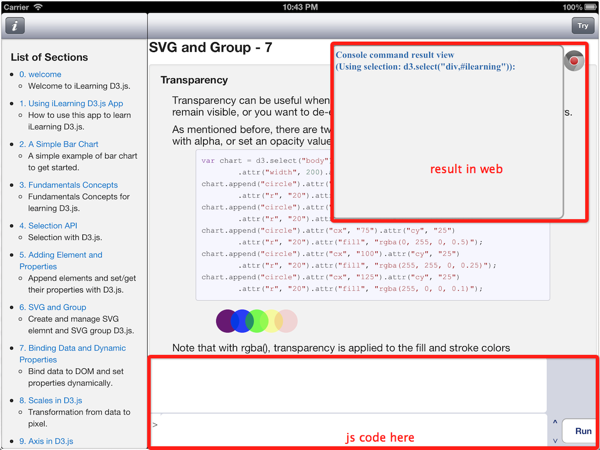Viewport: 600px width, 450px height.
Task: Open 8. Scales in D3.js section
Action: (51, 400)
